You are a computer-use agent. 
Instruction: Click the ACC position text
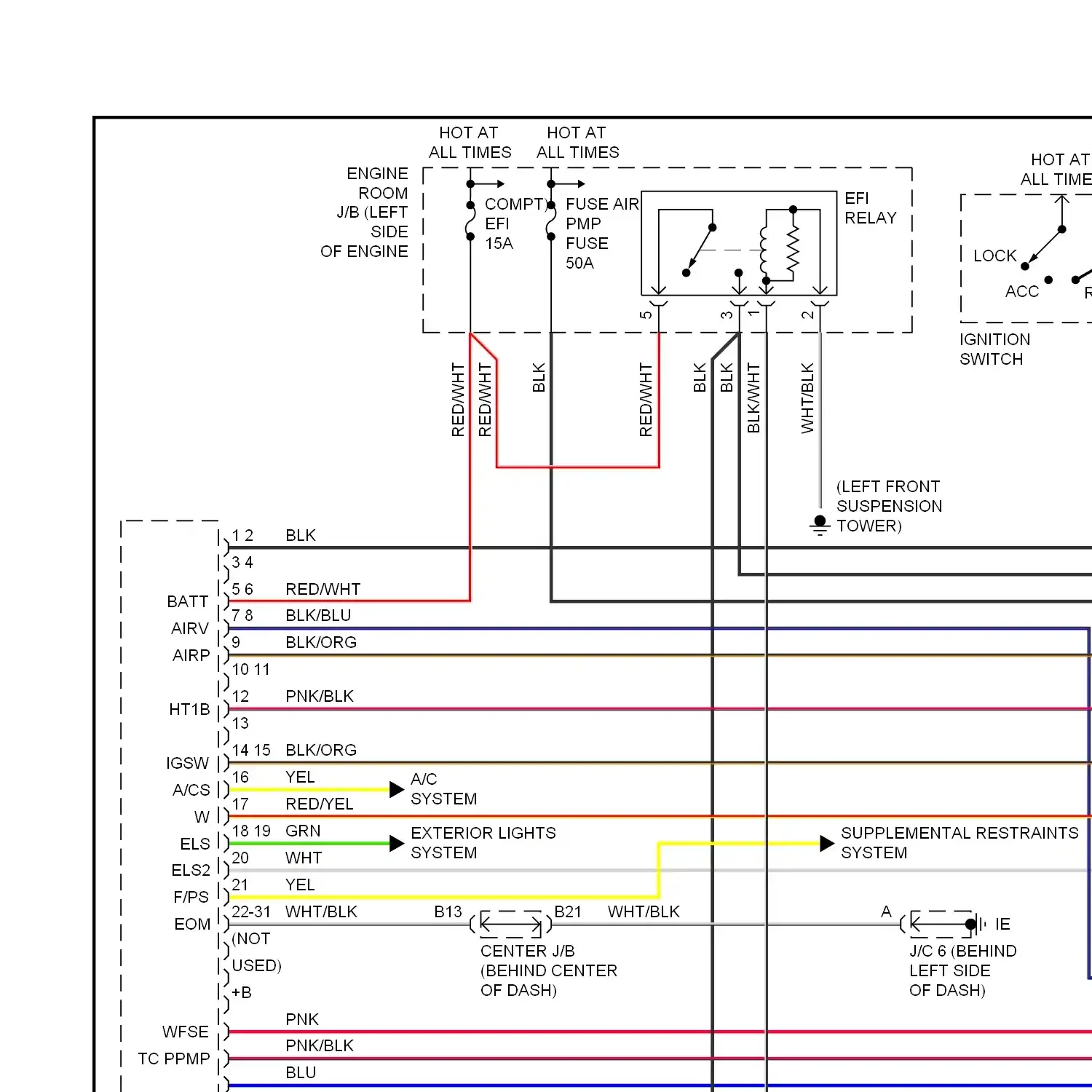[1021, 291]
